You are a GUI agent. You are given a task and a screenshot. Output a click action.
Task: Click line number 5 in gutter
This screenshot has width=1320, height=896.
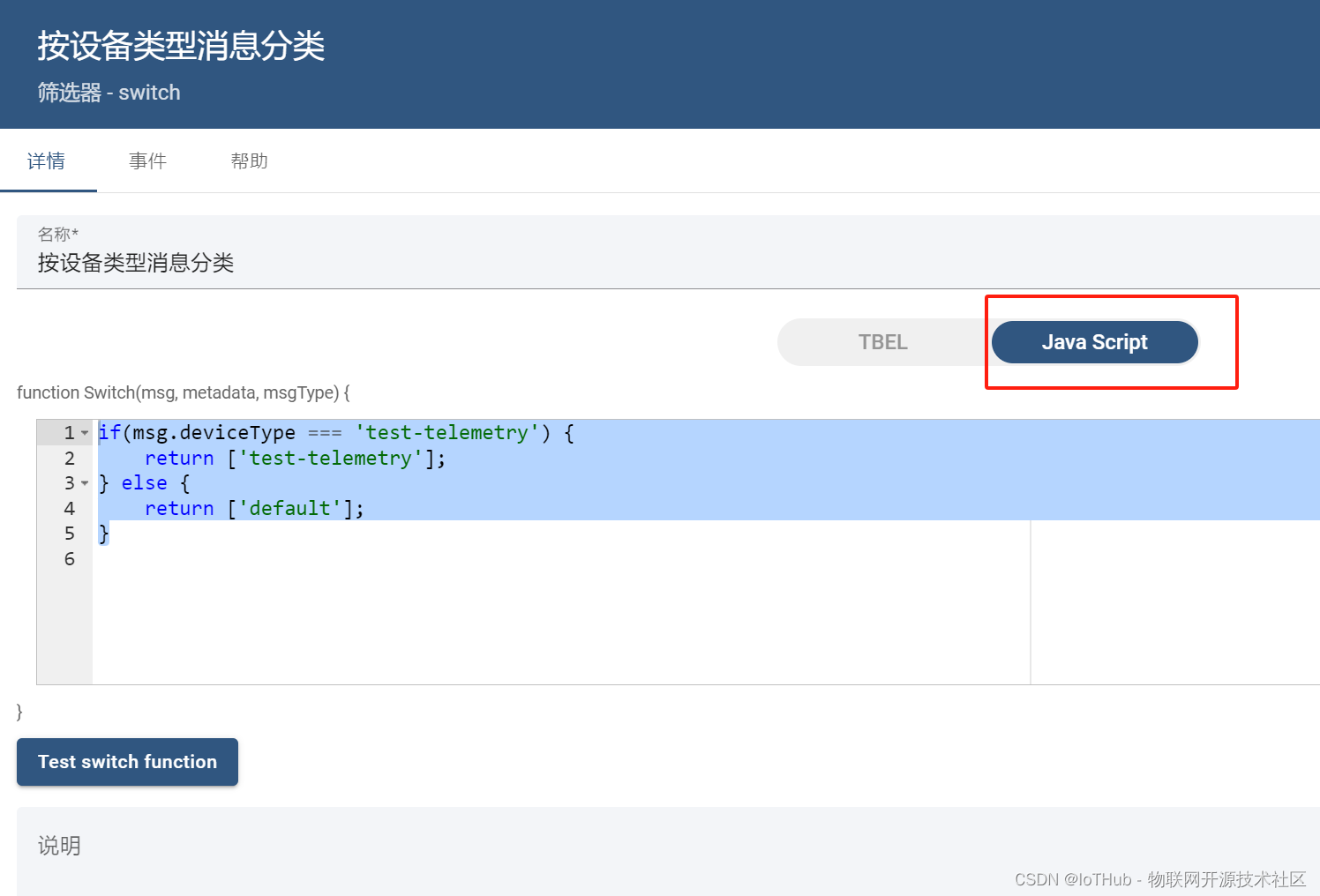click(70, 534)
